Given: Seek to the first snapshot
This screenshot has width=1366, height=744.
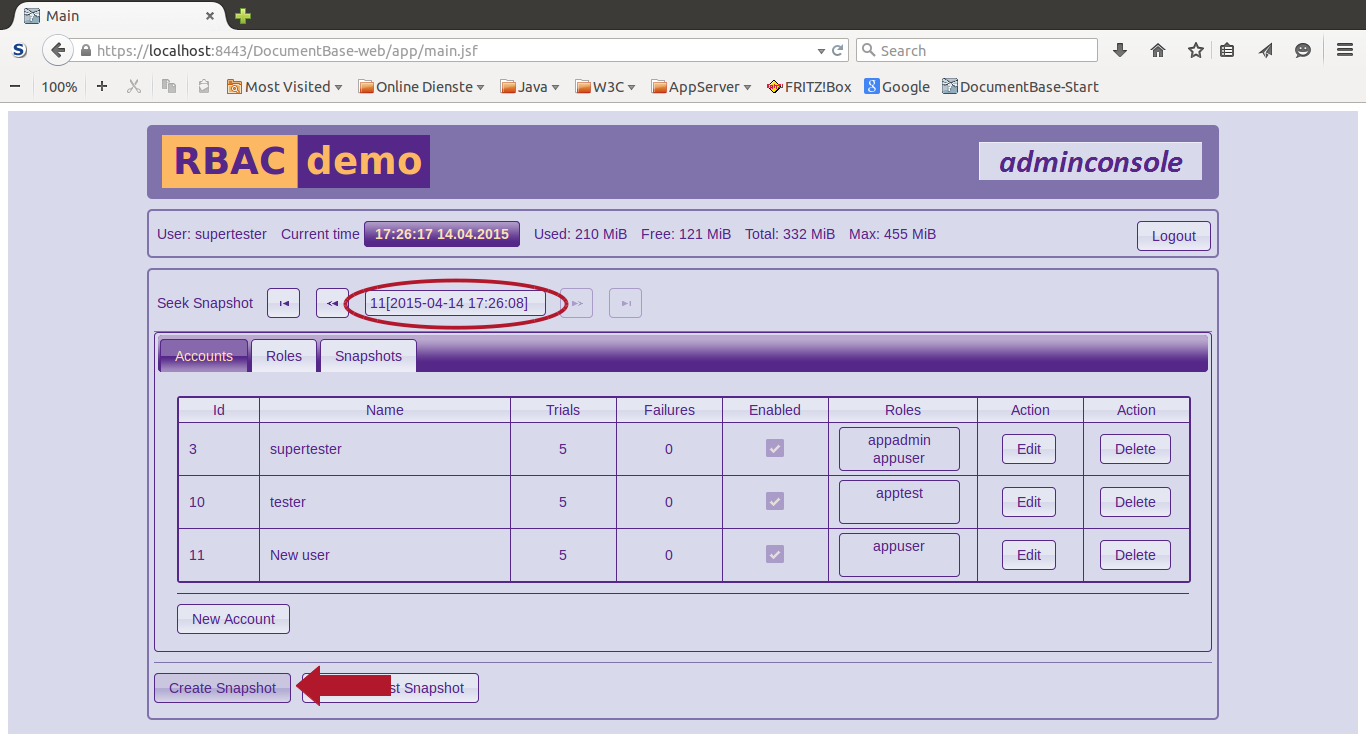Looking at the screenshot, I should [283, 303].
